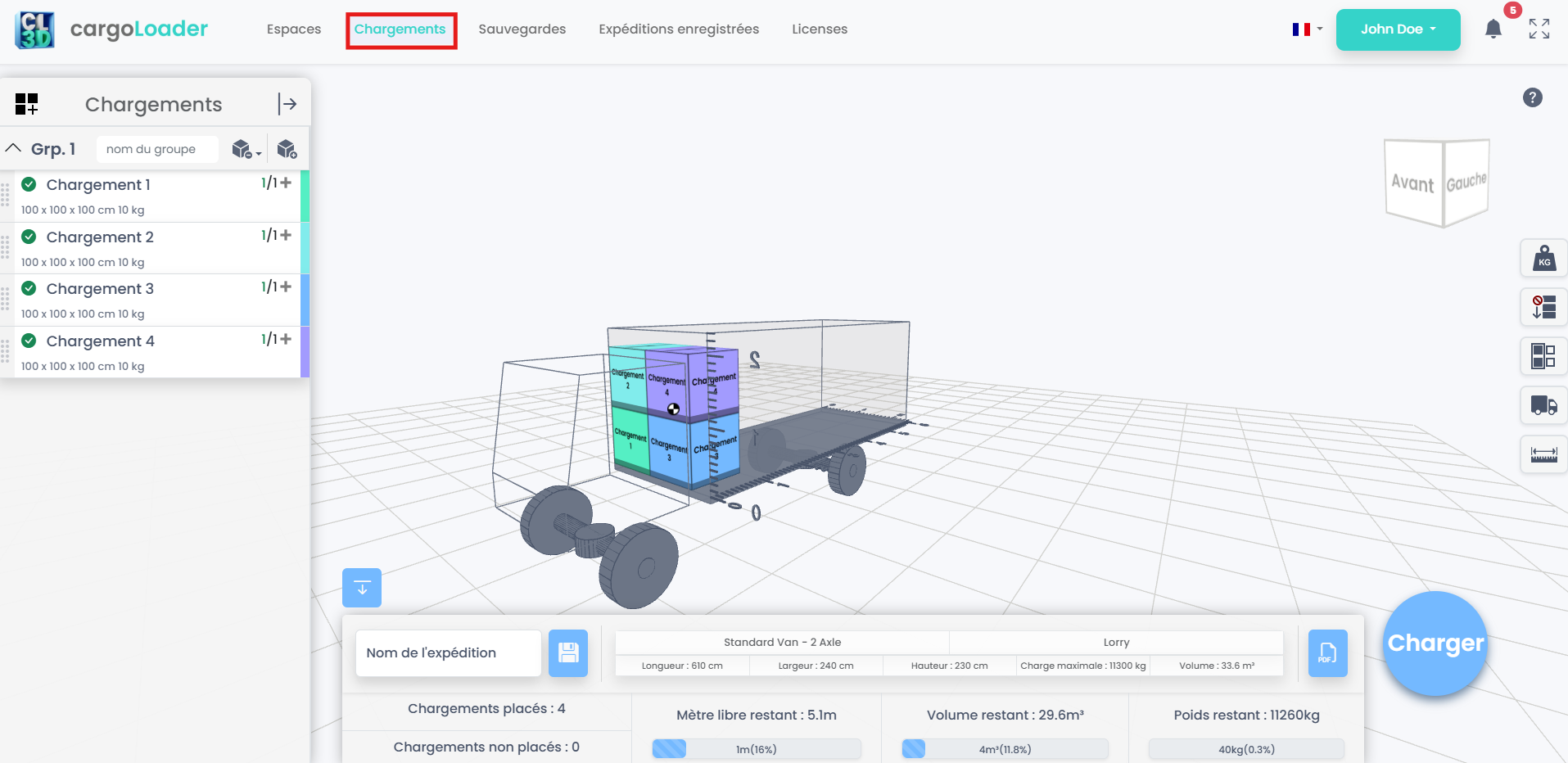Toggle the green check on Chargement 1

pyautogui.click(x=29, y=184)
